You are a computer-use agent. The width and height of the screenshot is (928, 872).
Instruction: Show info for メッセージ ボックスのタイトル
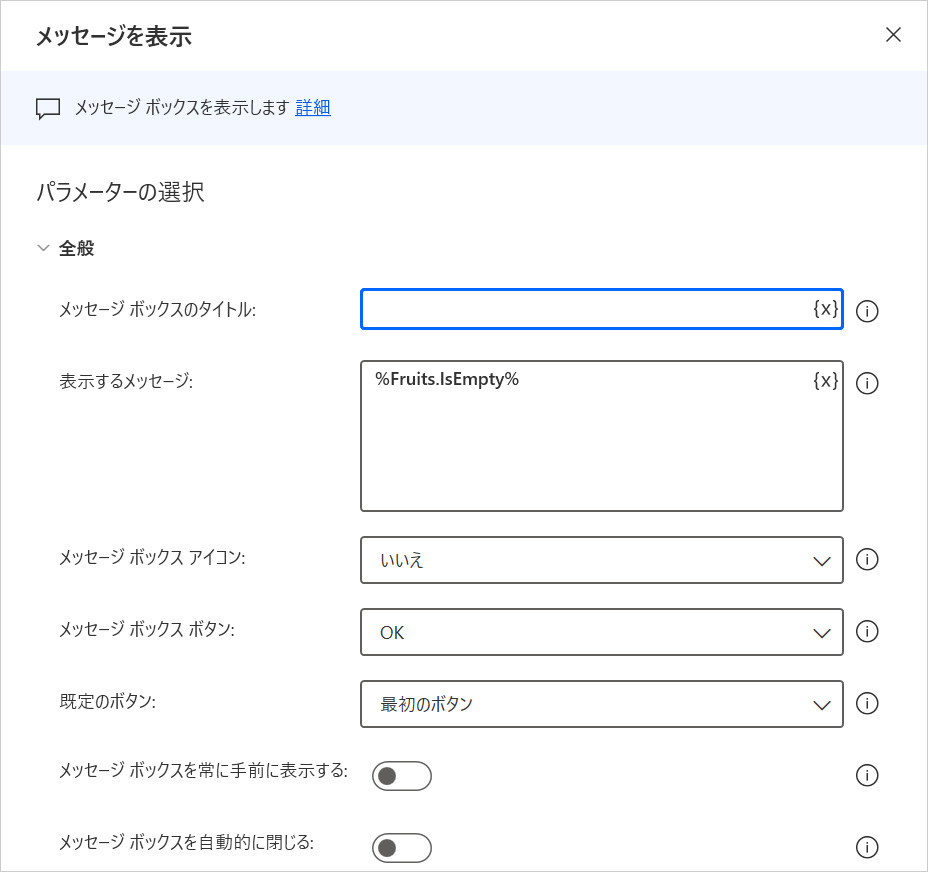868,311
